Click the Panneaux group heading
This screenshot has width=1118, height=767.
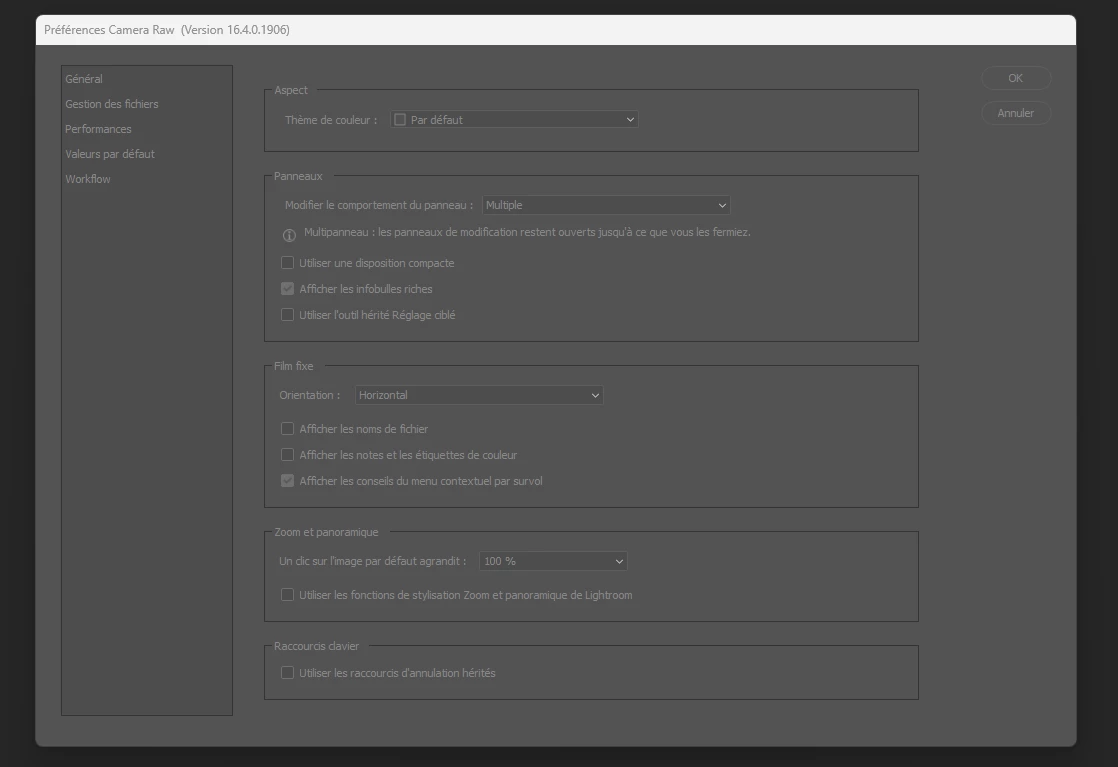pyautogui.click(x=298, y=176)
